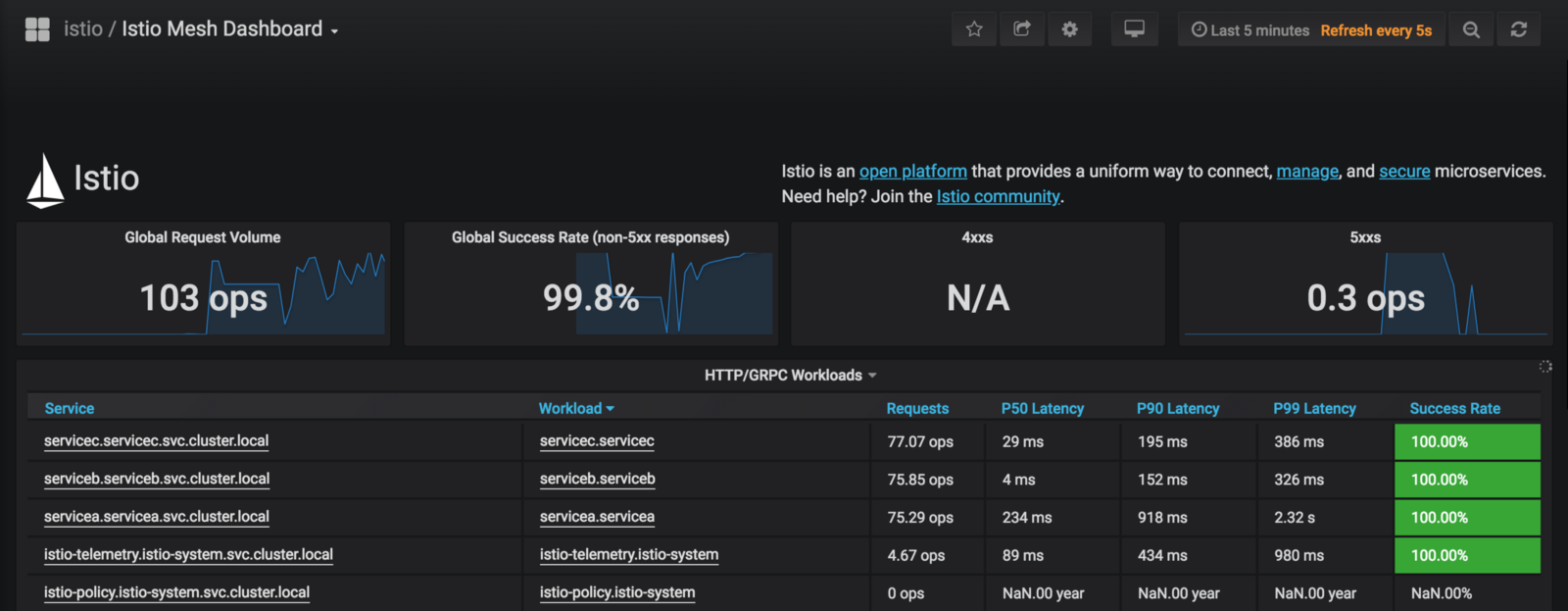The width and height of the screenshot is (1568, 611).
Task: Click the Global Request Volume panel title
Action: (203, 237)
